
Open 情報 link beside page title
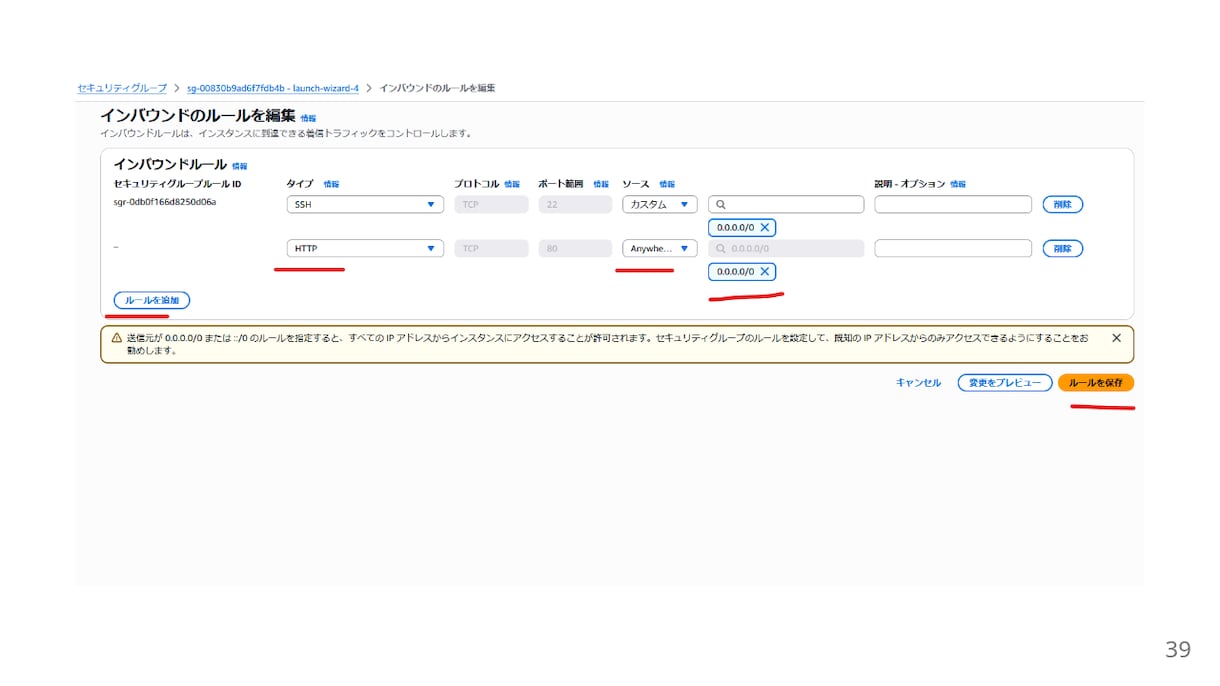[308, 118]
